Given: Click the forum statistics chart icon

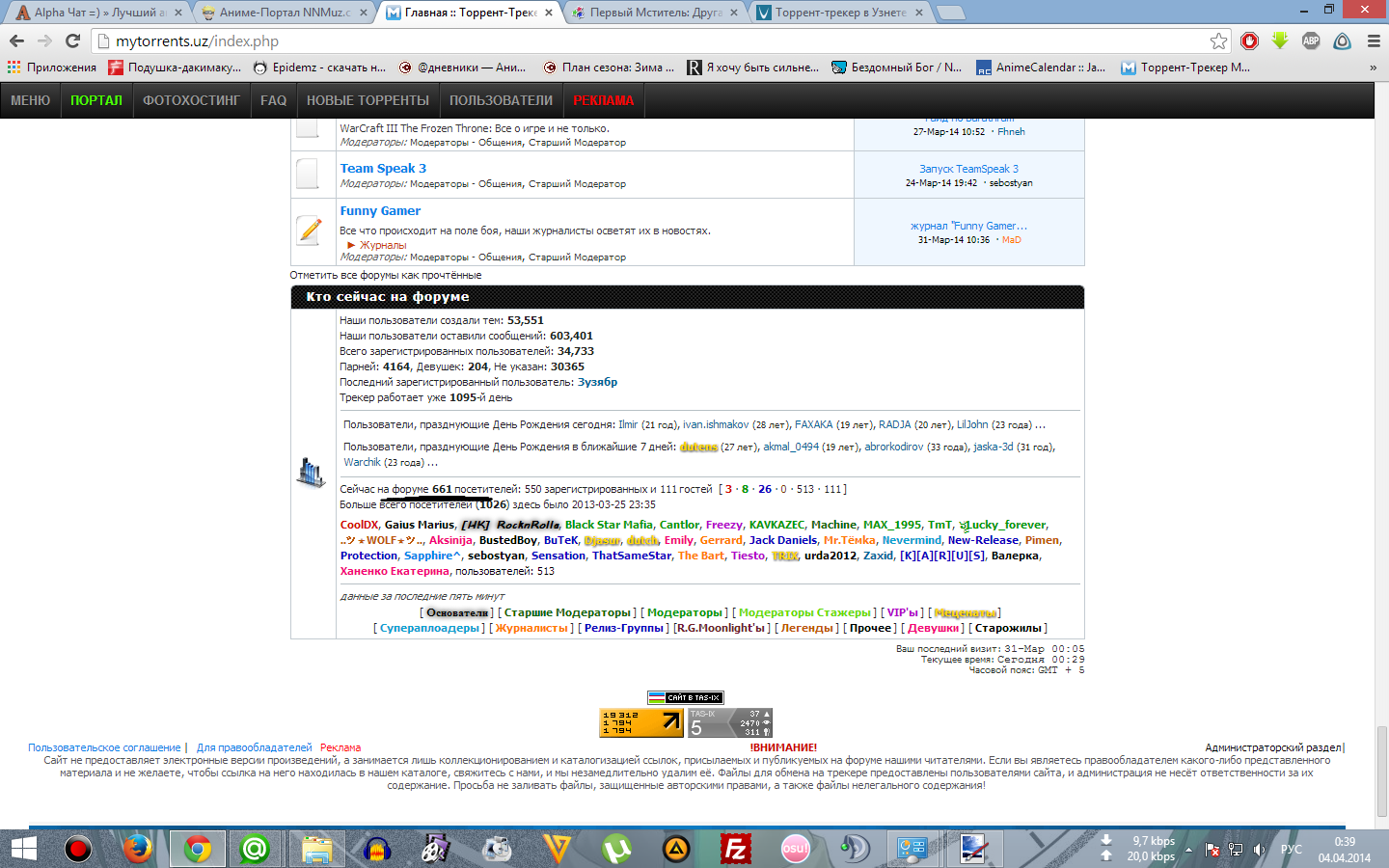Looking at the screenshot, I should pyautogui.click(x=311, y=473).
